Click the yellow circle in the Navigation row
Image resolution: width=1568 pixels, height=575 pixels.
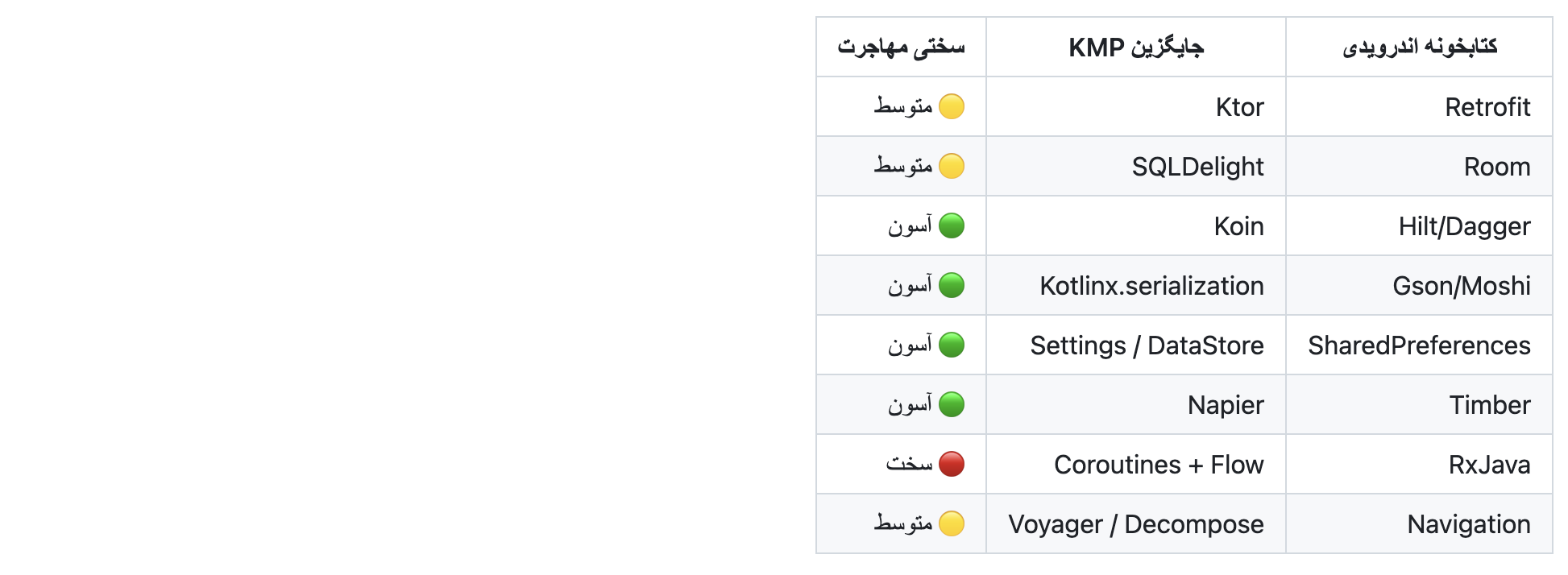point(952,523)
